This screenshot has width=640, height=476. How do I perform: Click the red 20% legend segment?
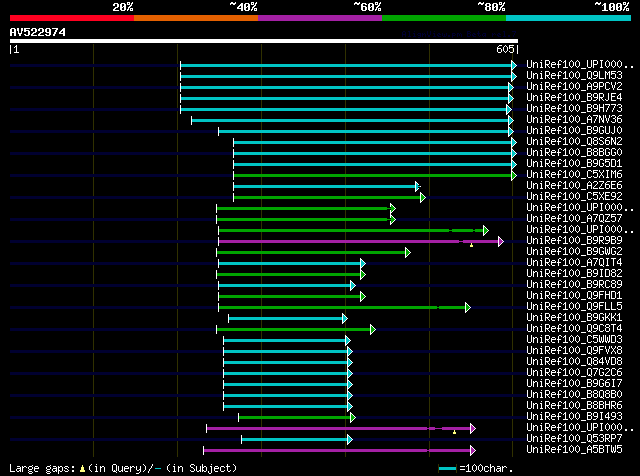coord(72,18)
